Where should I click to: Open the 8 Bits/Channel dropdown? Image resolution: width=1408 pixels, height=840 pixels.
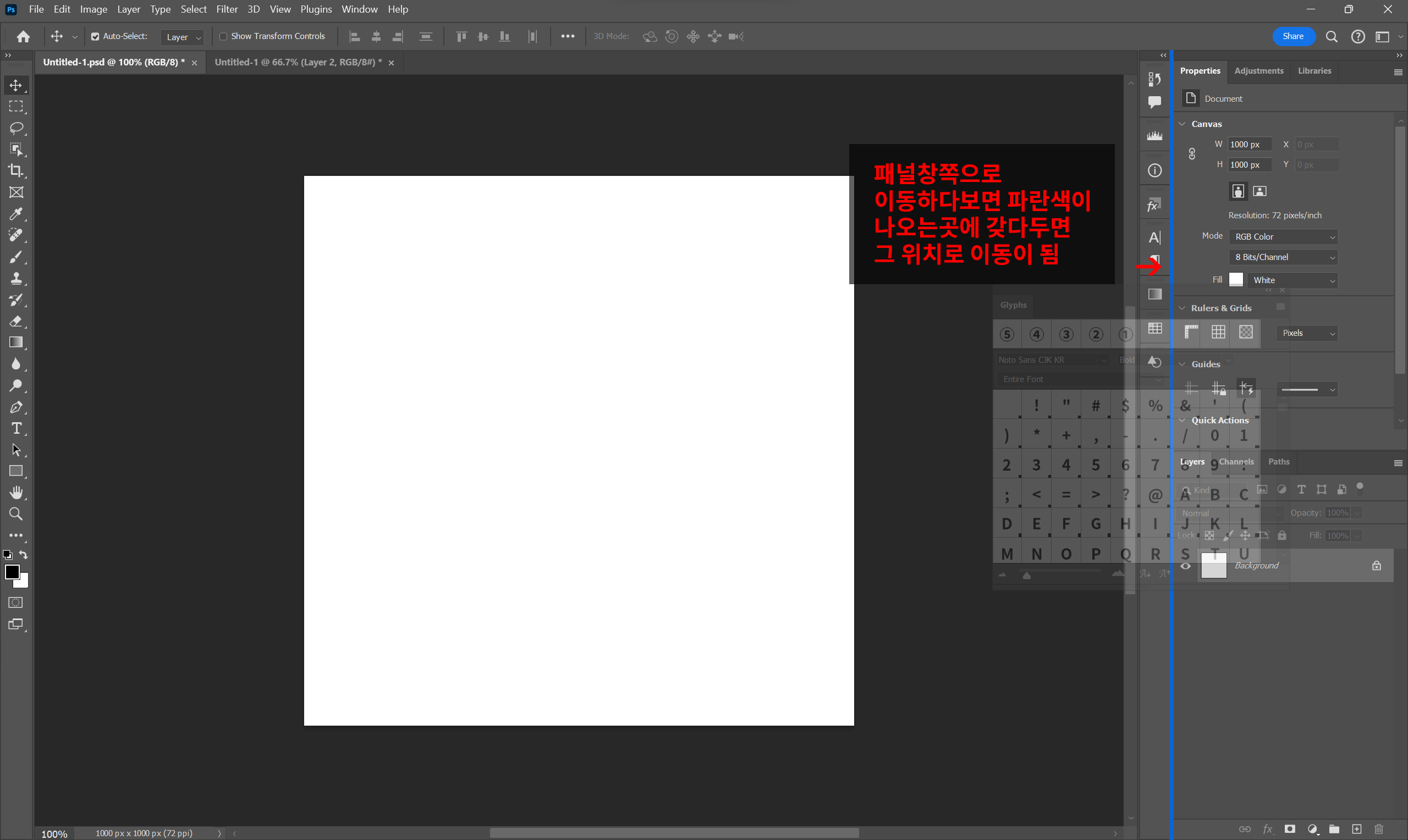tap(1283, 257)
